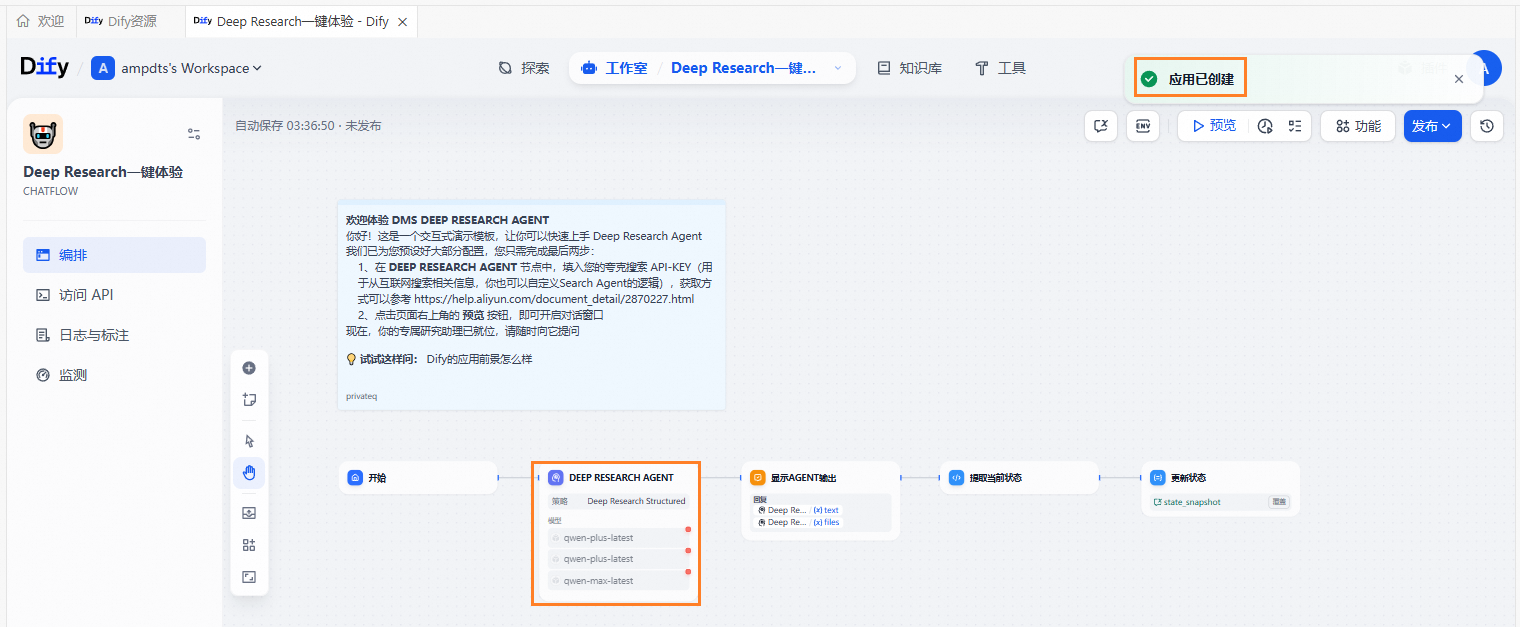Close the 应用已创建 notification
1520x627 pixels.
point(1459,79)
